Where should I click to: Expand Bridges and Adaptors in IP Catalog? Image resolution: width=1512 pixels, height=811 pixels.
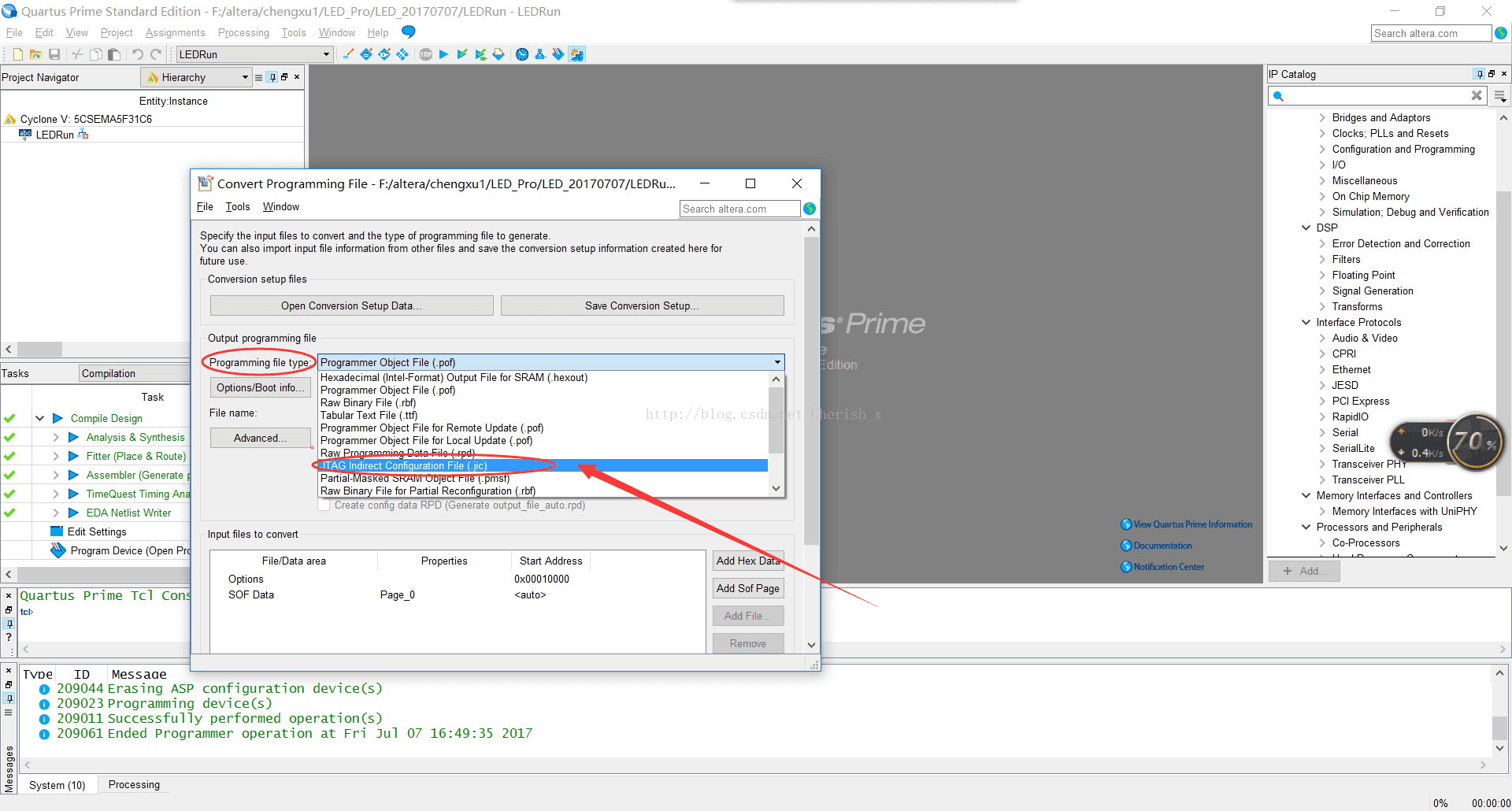click(x=1322, y=117)
